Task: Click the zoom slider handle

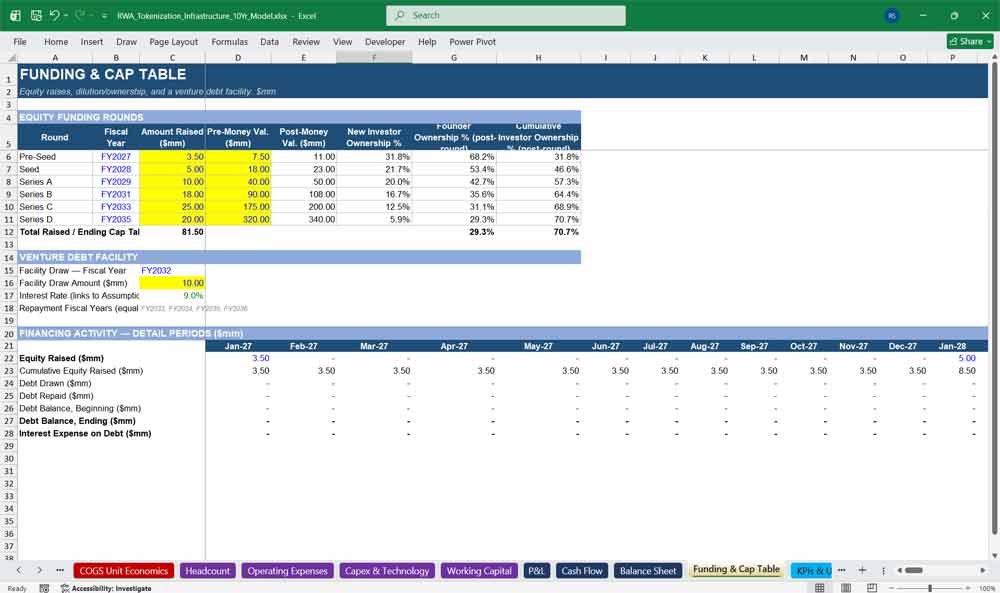Action: pos(930,588)
